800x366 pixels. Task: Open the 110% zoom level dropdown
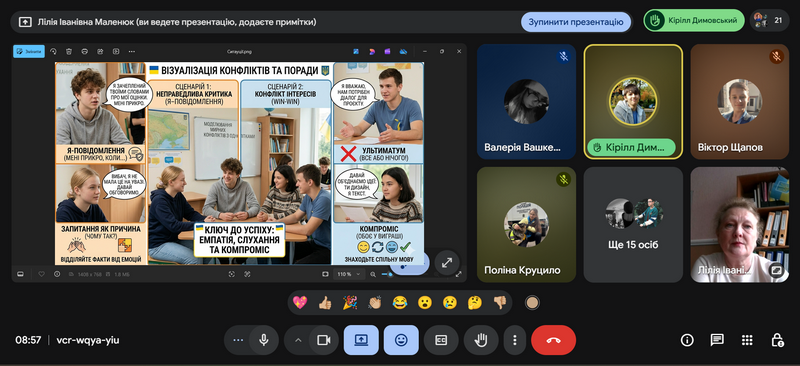(x=349, y=274)
